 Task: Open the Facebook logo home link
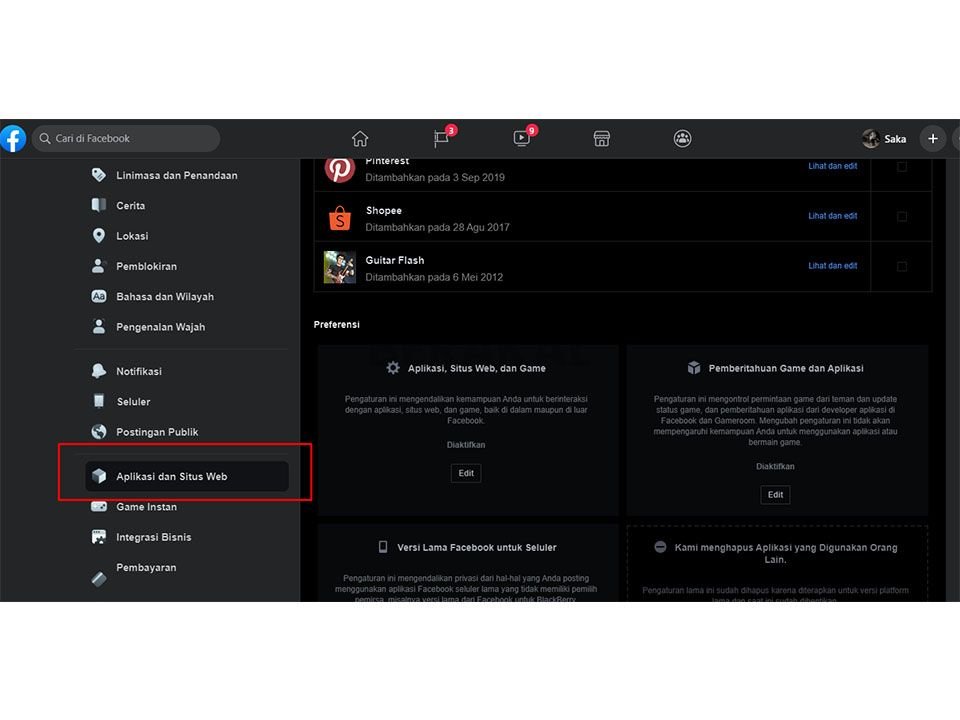pos(12,138)
